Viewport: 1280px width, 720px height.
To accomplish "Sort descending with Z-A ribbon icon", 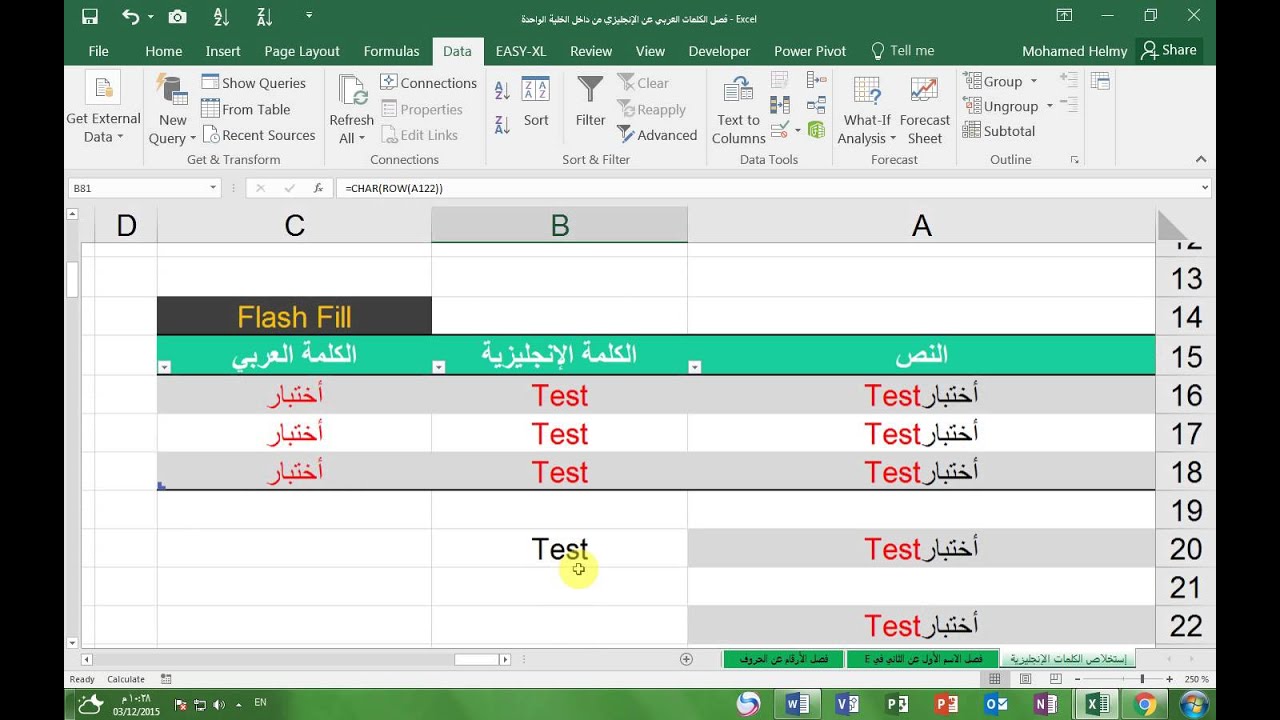I will (502, 125).
